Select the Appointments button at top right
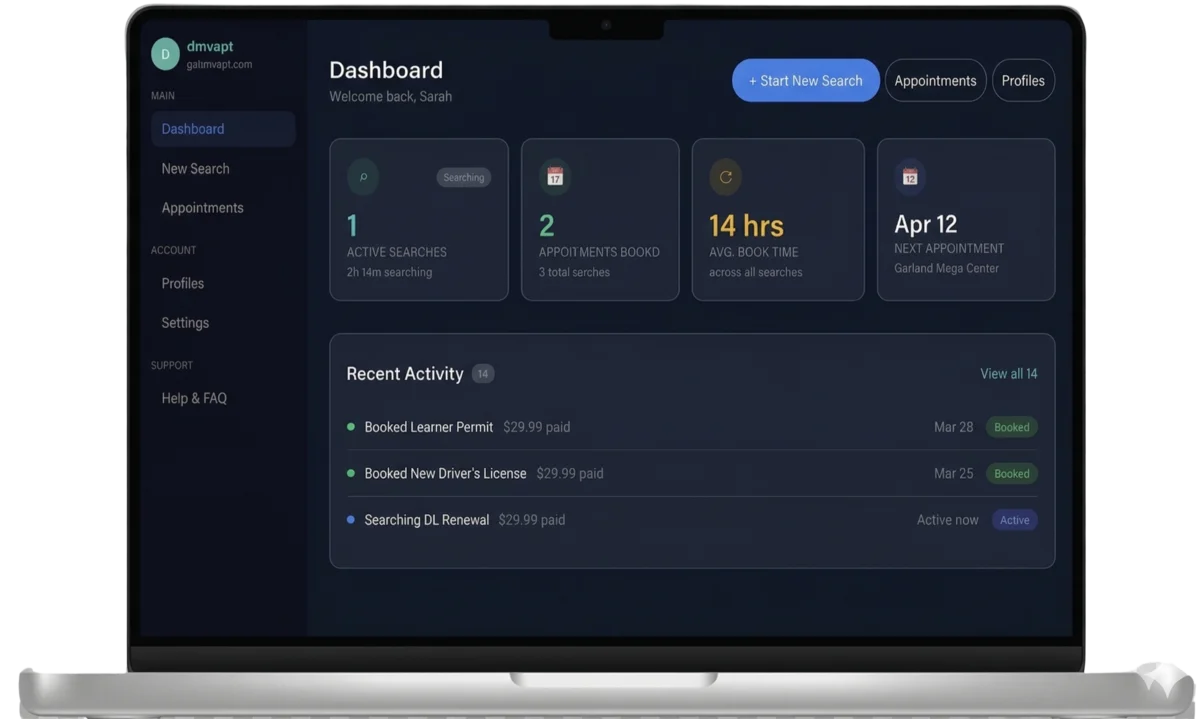Image resolution: width=1200 pixels, height=719 pixels. (x=935, y=80)
